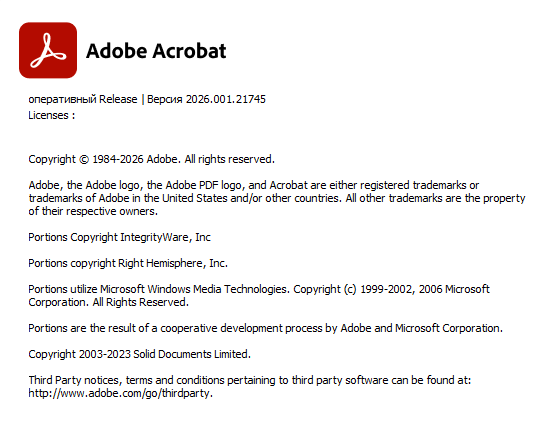
Task: Click the Copyright 1984-2026 Adobe line
Action: coord(152,159)
